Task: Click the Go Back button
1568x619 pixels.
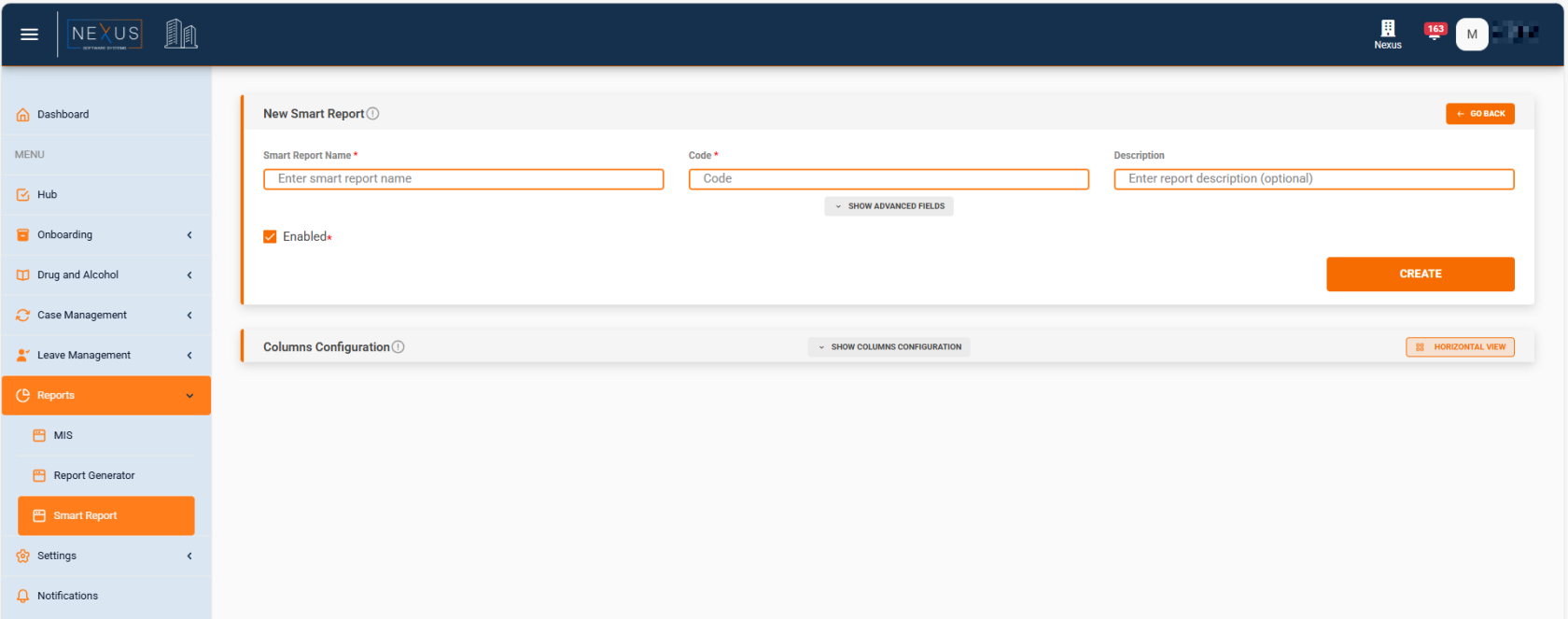Action: [1479, 114]
